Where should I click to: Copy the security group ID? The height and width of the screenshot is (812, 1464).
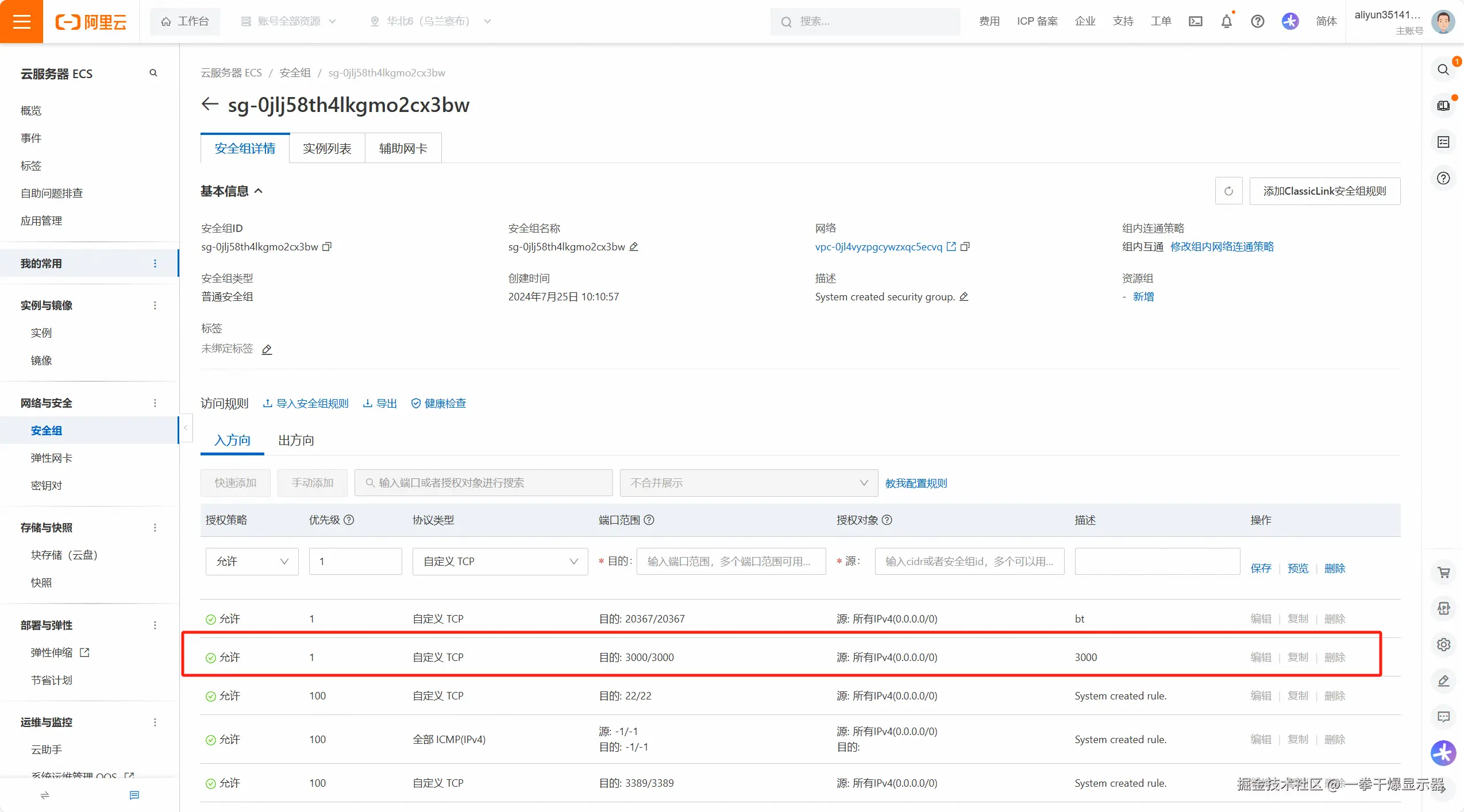[x=327, y=247]
